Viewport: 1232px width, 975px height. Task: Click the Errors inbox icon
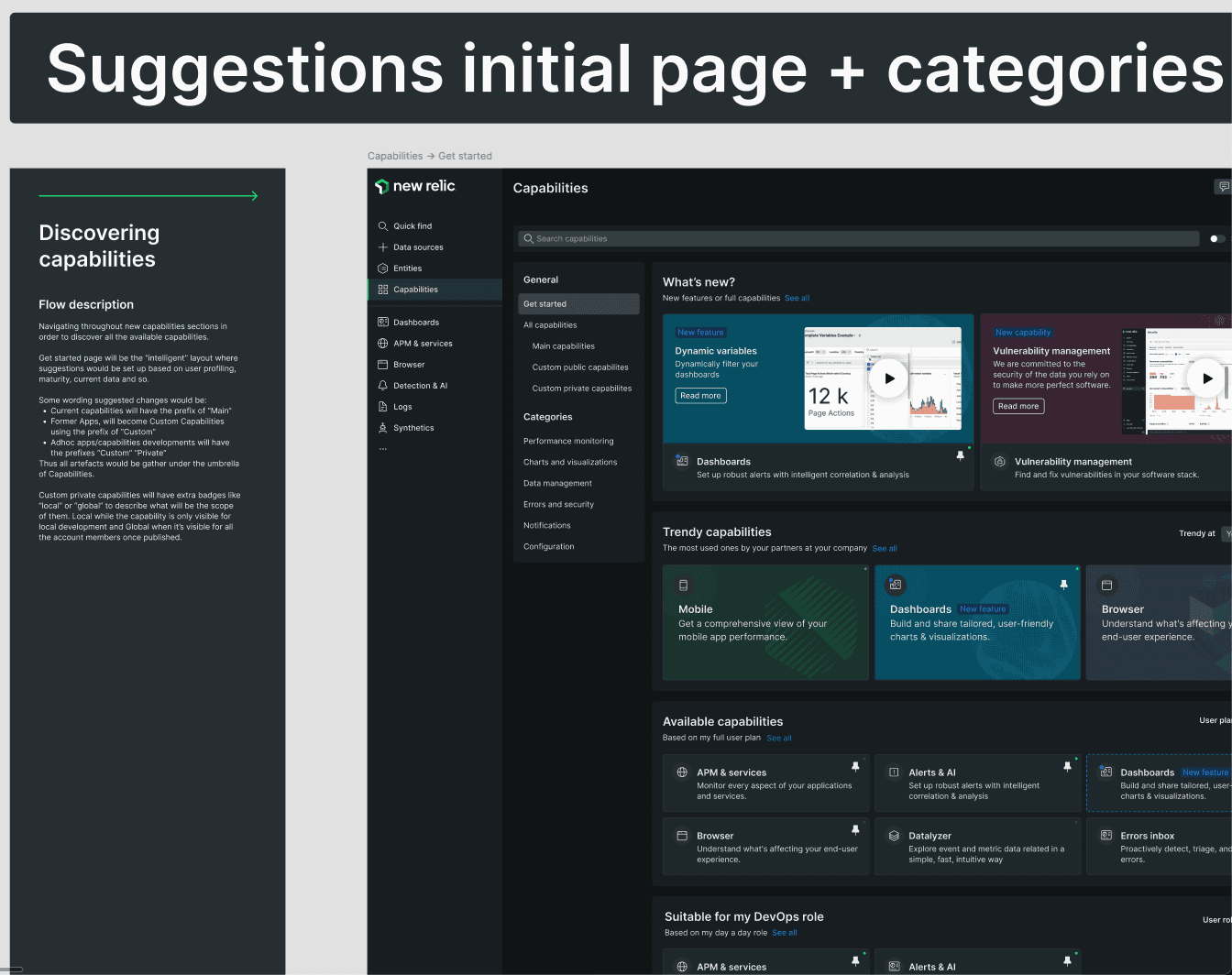point(1106,836)
